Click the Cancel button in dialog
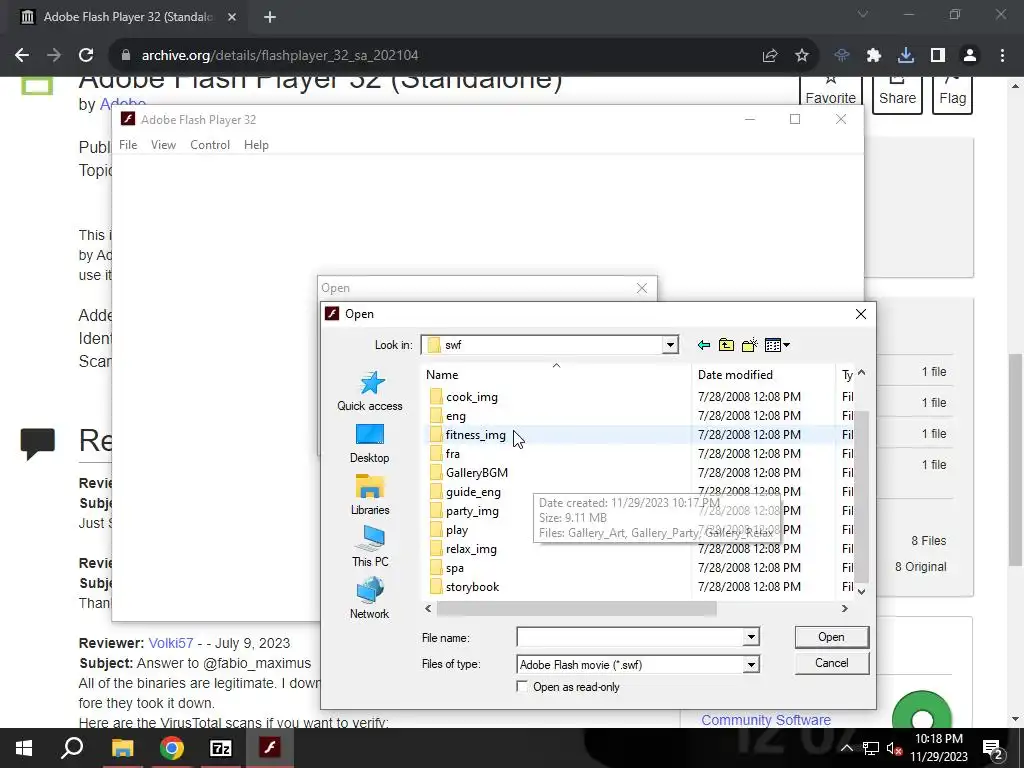Image resolution: width=1024 pixels, height=768 pixels. [831, 663]
